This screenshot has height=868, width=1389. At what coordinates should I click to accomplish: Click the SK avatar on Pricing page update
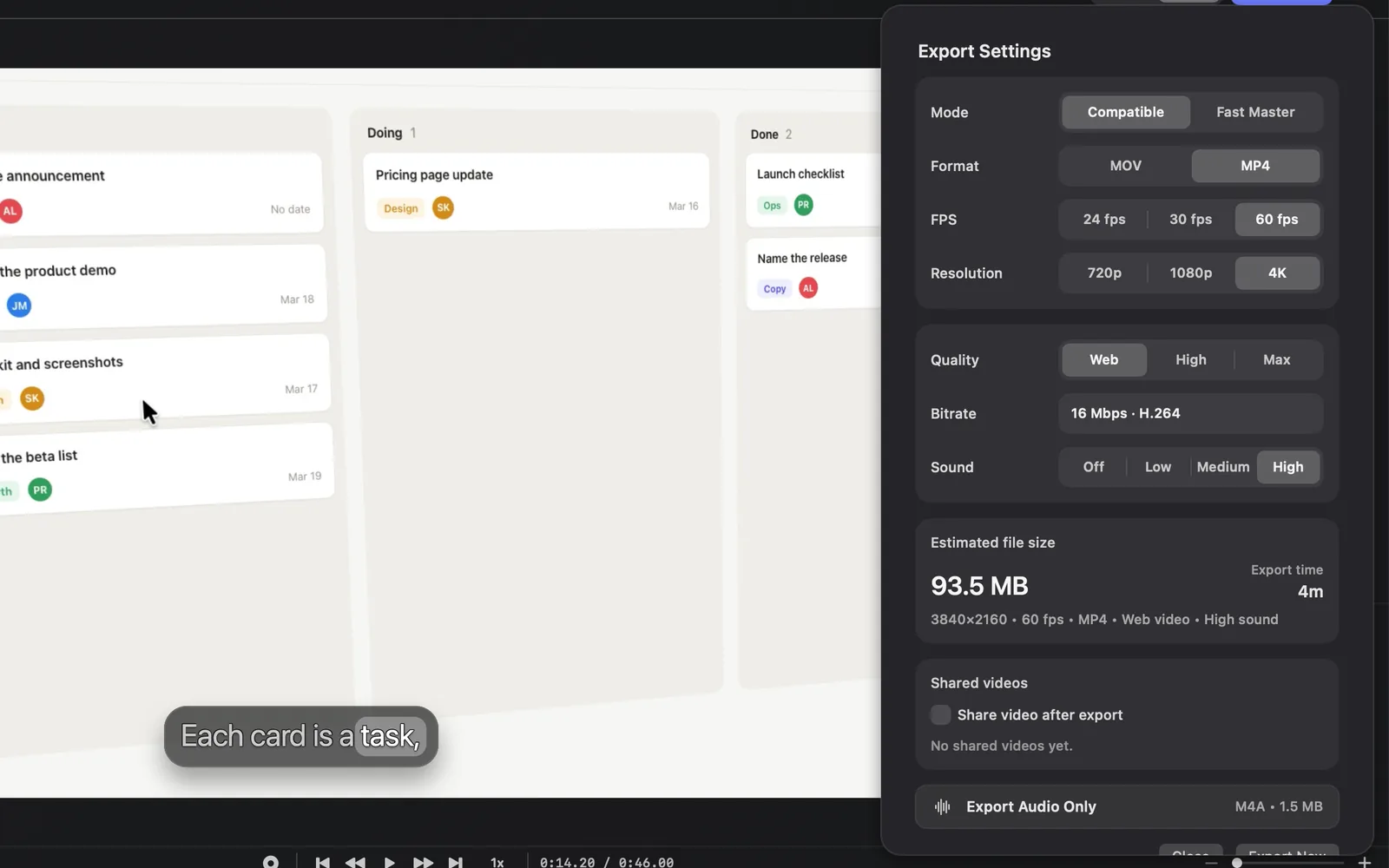443,207
